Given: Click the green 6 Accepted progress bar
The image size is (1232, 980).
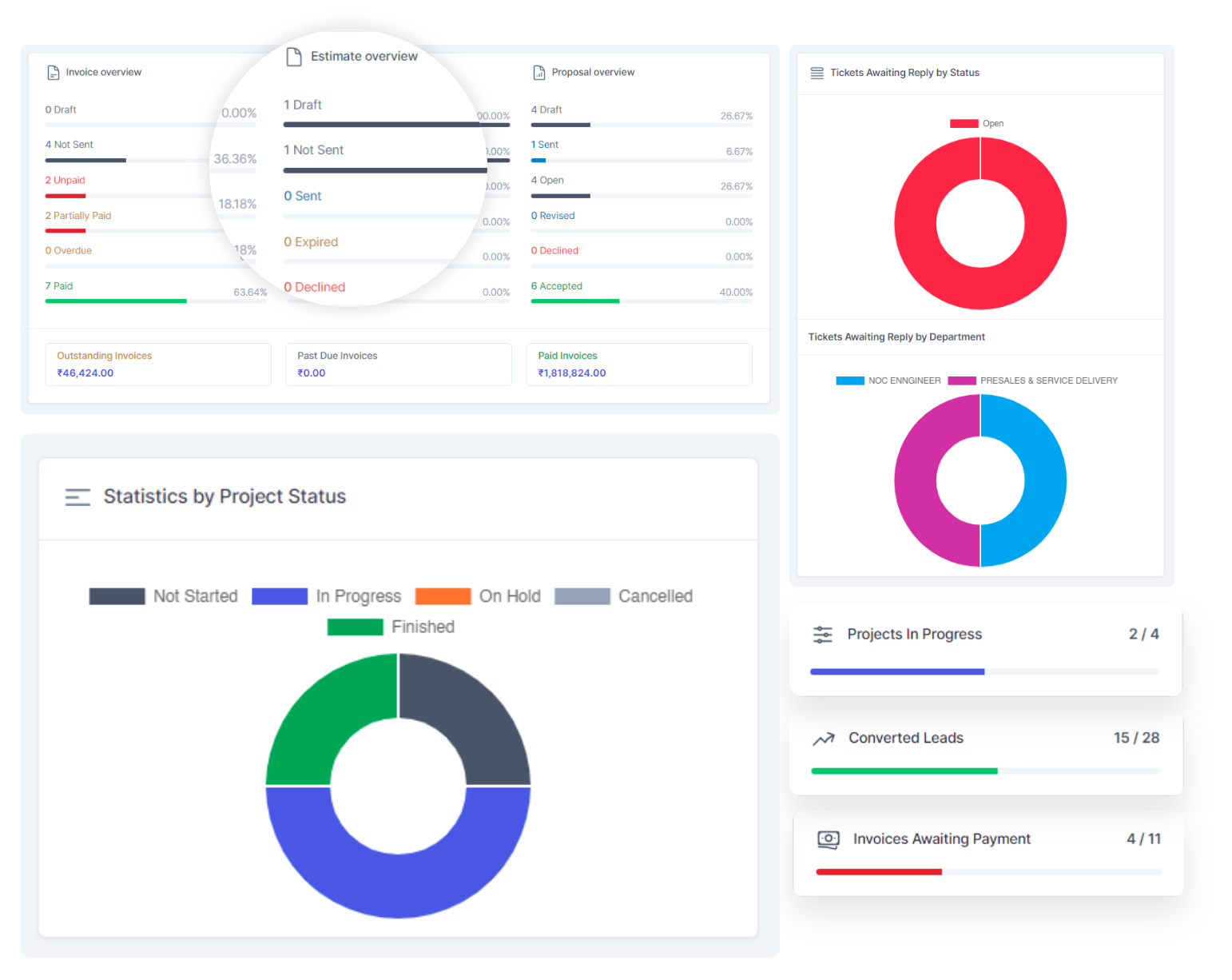Looking at the screenshot, I should coord(575,301).
